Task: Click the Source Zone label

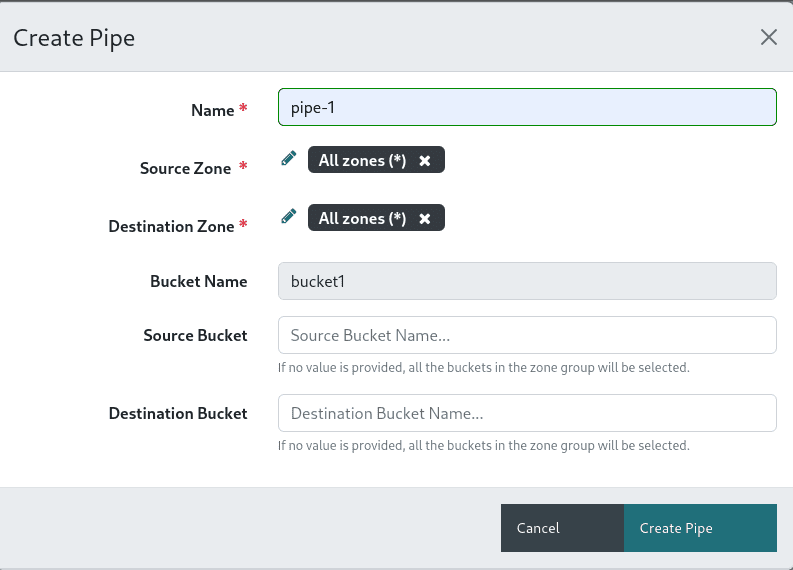Action: [x=186, y=168]
